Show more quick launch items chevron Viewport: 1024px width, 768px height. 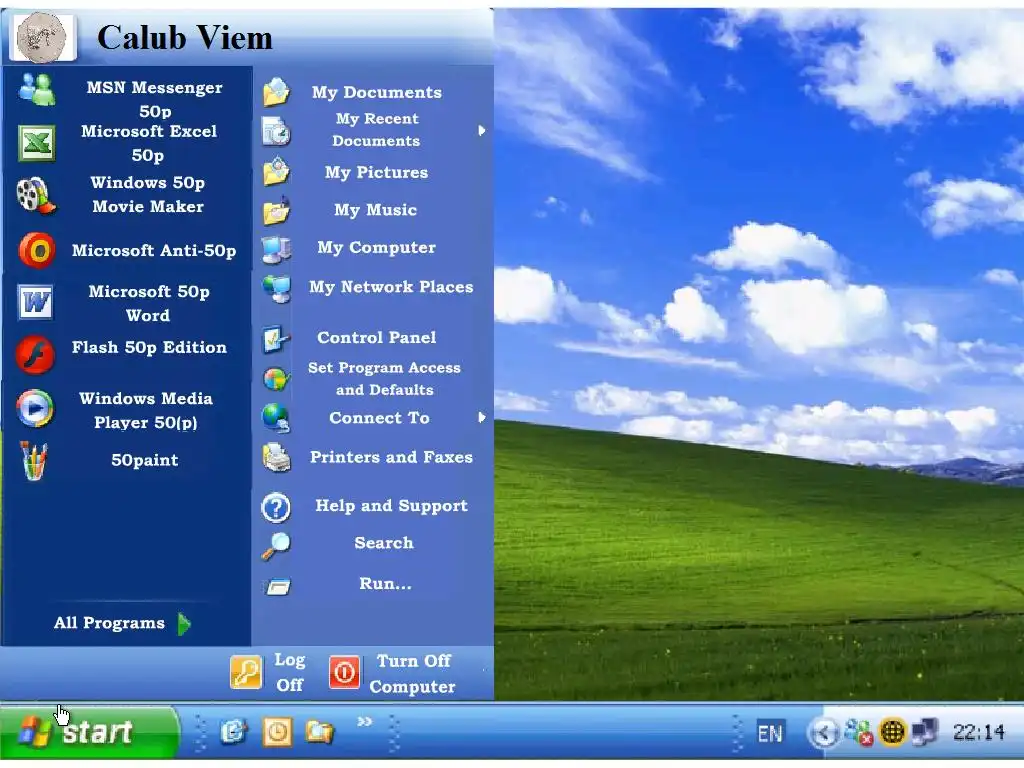tap(364, 721)
